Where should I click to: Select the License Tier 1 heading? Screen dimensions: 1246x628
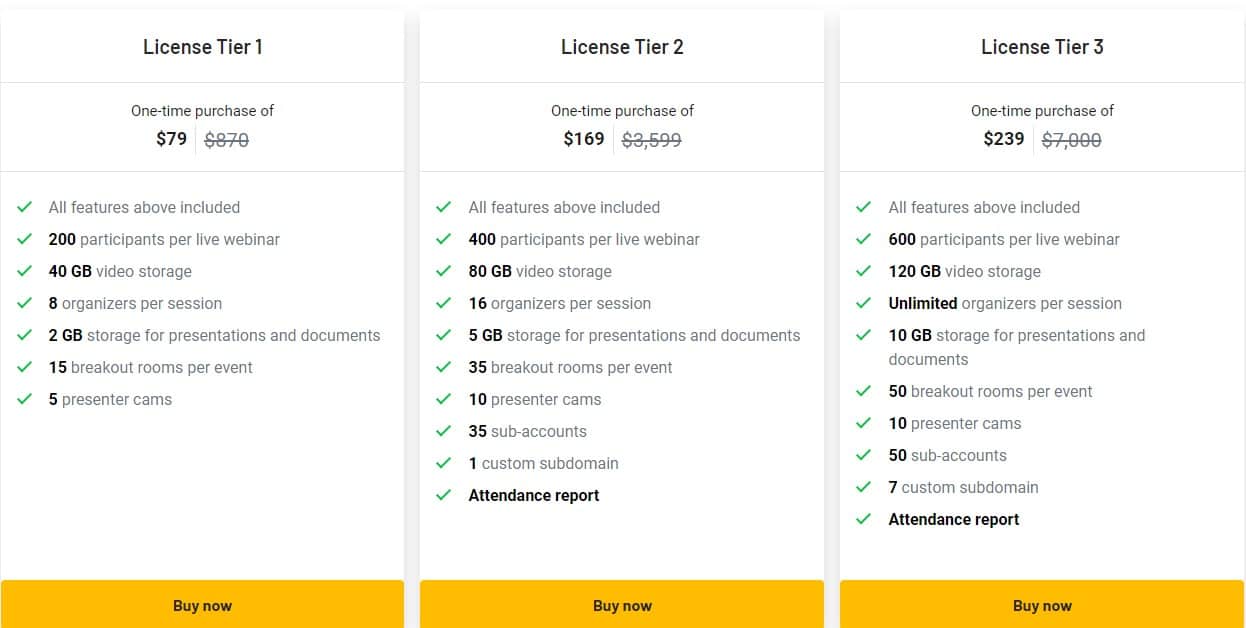203,47
